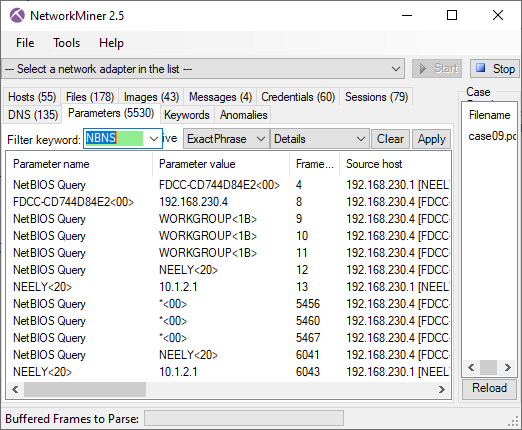
Task: Click scroll-right arrow of parameters table scrollbar
Action: click(442, 389)
